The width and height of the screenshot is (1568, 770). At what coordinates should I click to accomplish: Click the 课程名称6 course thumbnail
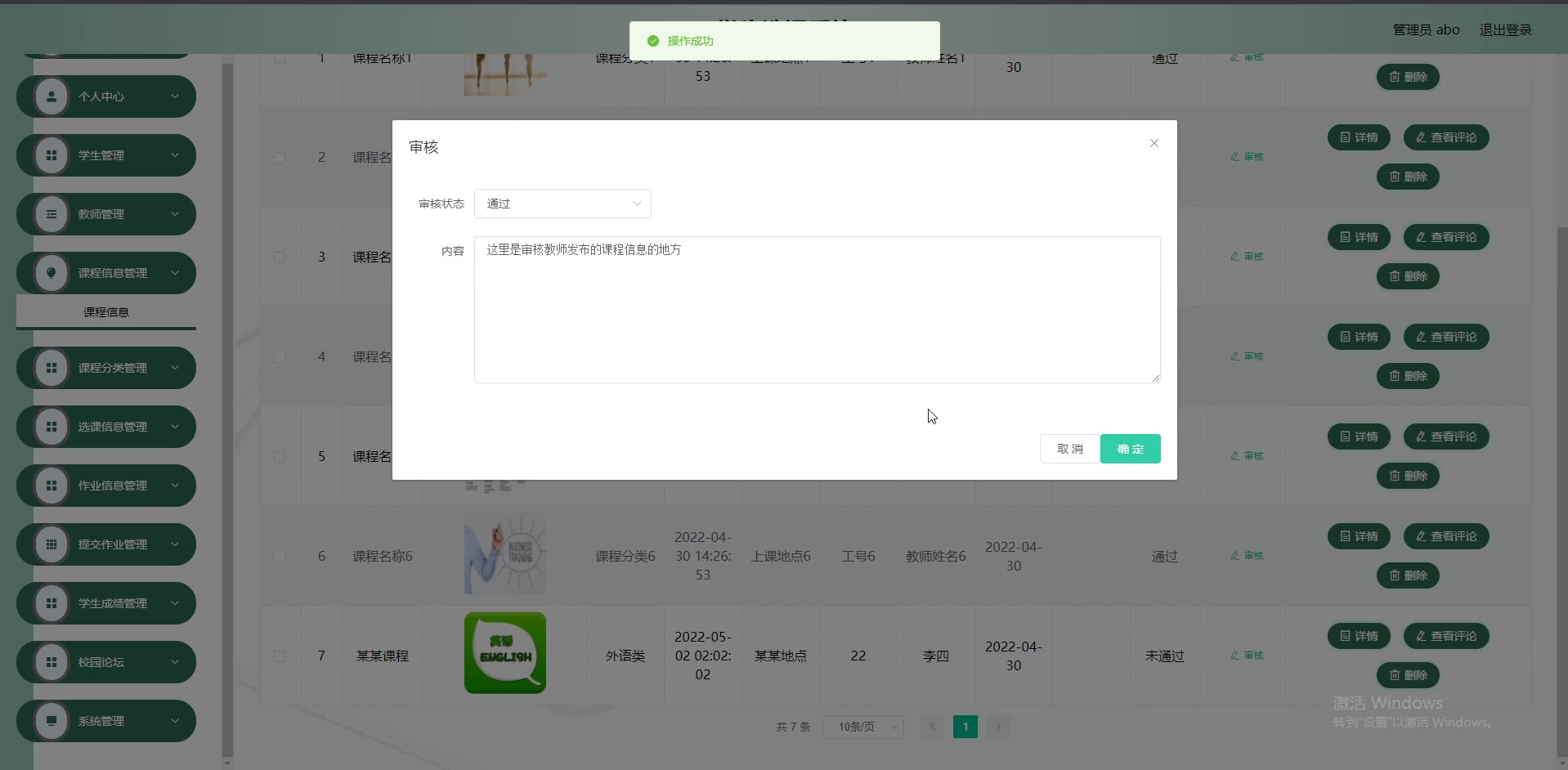tap(505, 553)
